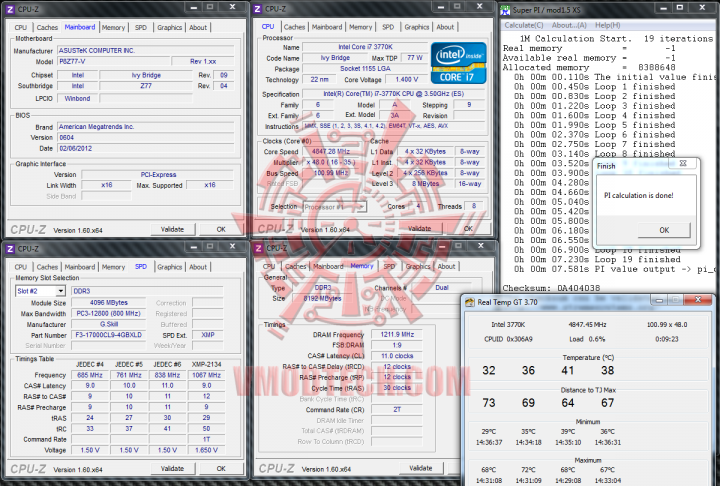The width and height of the screenshot is (720, 486).
Task: Select the Caches tab in the DRAM Frequency CPU-Z window
Action: click(296, 266)
